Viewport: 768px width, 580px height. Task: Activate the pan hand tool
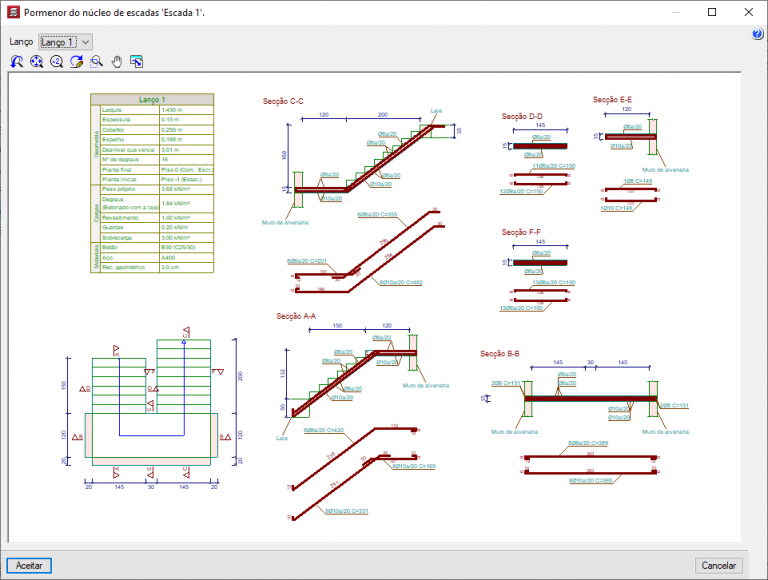[x=117, y=62]
